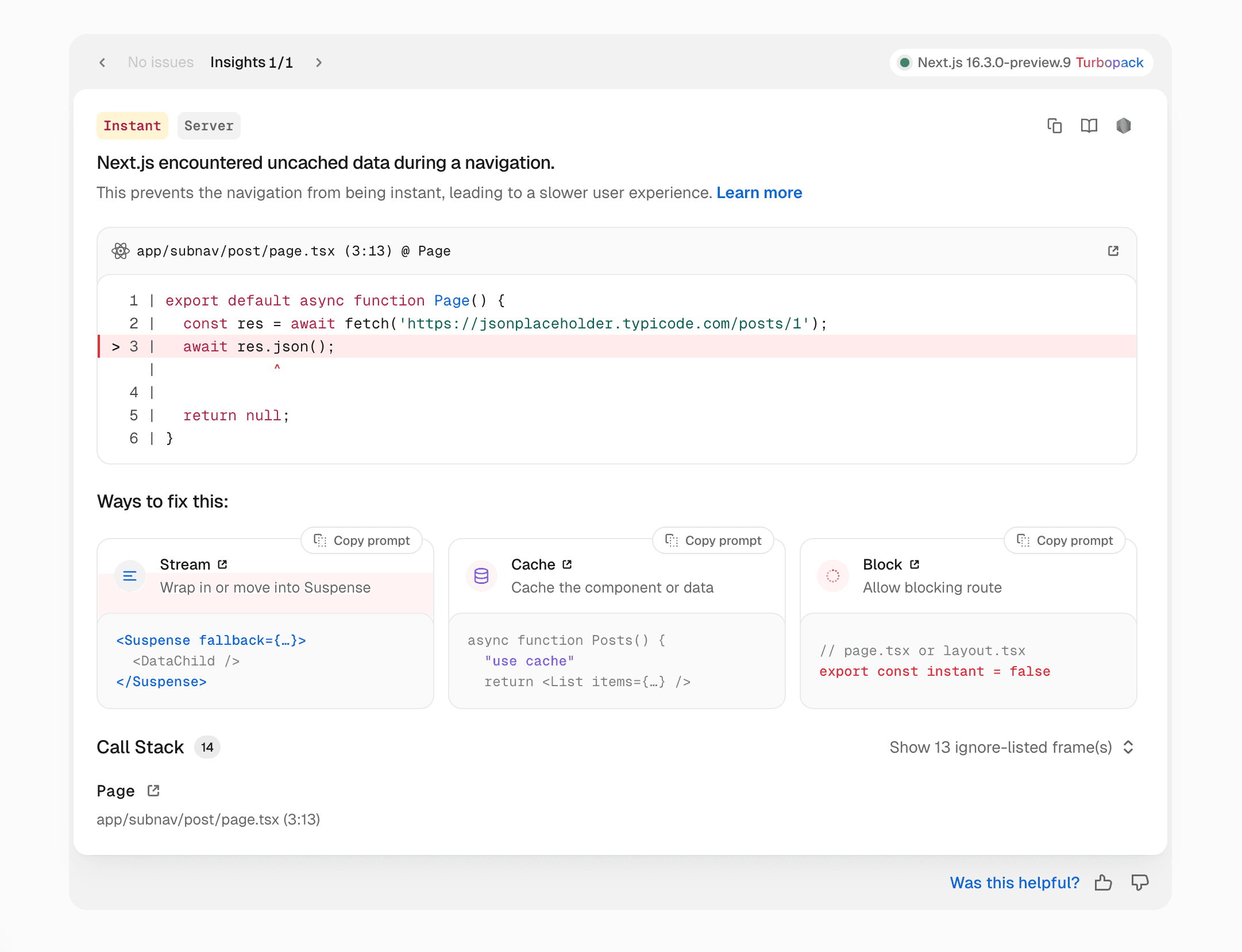
Task: Click the copy icon inside Cache Copy prompt
Action: point(672,540)
